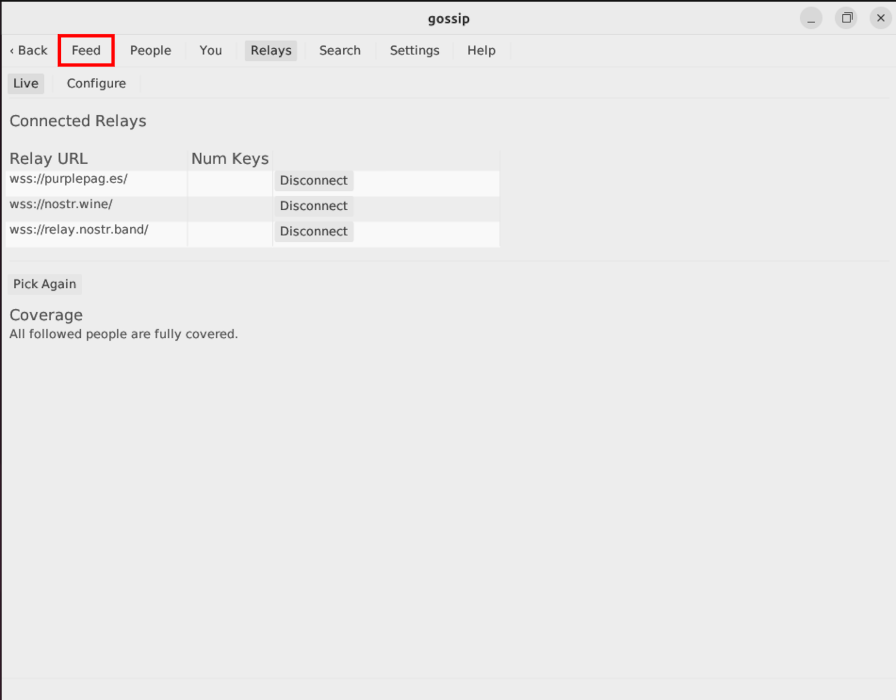Click the Num Keys column header
896x700 pixels.
229,158
